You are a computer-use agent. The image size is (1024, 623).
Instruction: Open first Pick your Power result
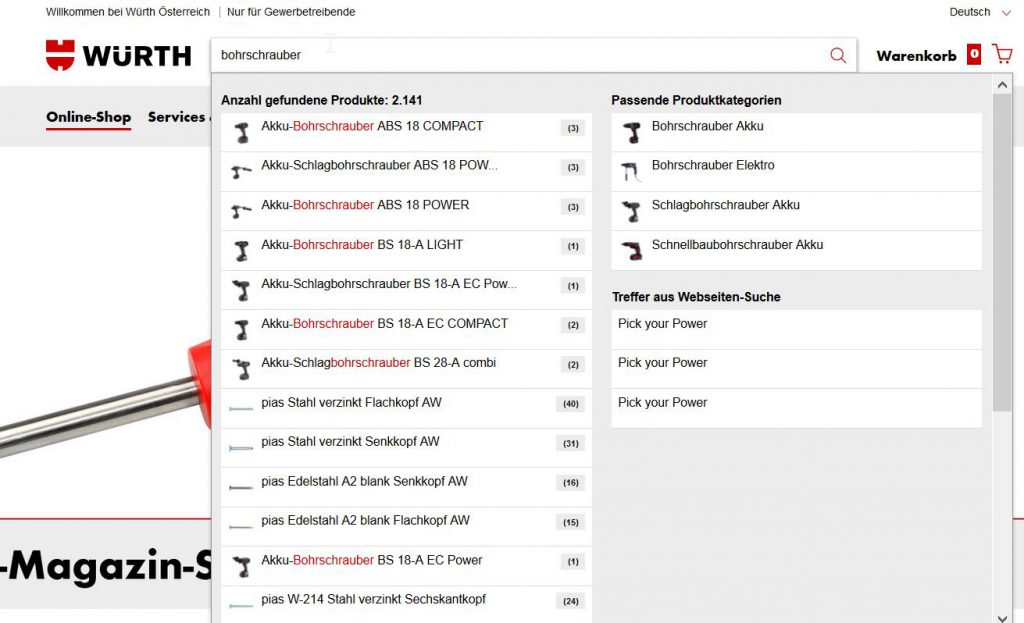(x=796, y=330)
